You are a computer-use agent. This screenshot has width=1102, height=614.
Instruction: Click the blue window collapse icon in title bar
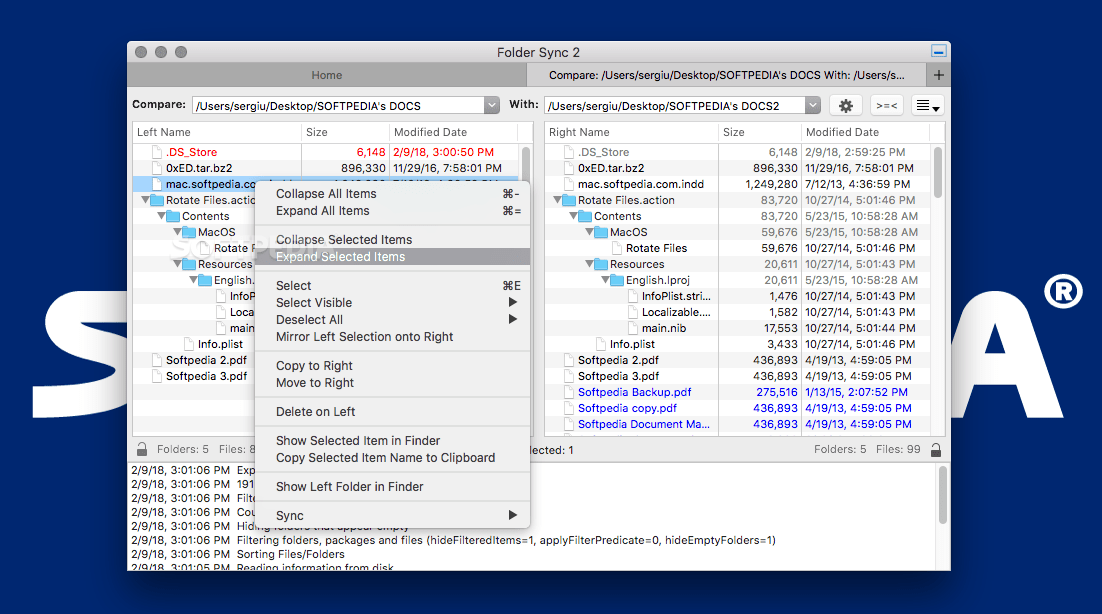click(938, 51)
